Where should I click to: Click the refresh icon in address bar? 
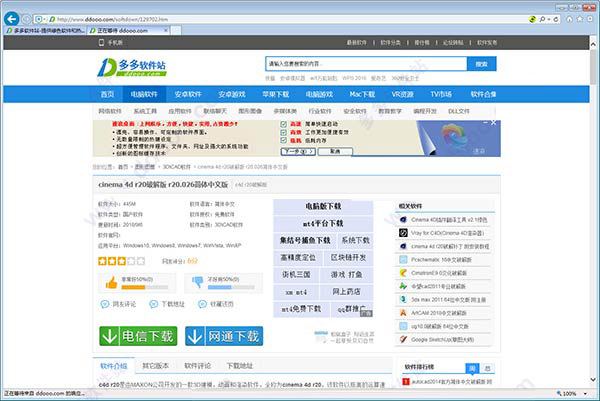(x=556, y=19)
